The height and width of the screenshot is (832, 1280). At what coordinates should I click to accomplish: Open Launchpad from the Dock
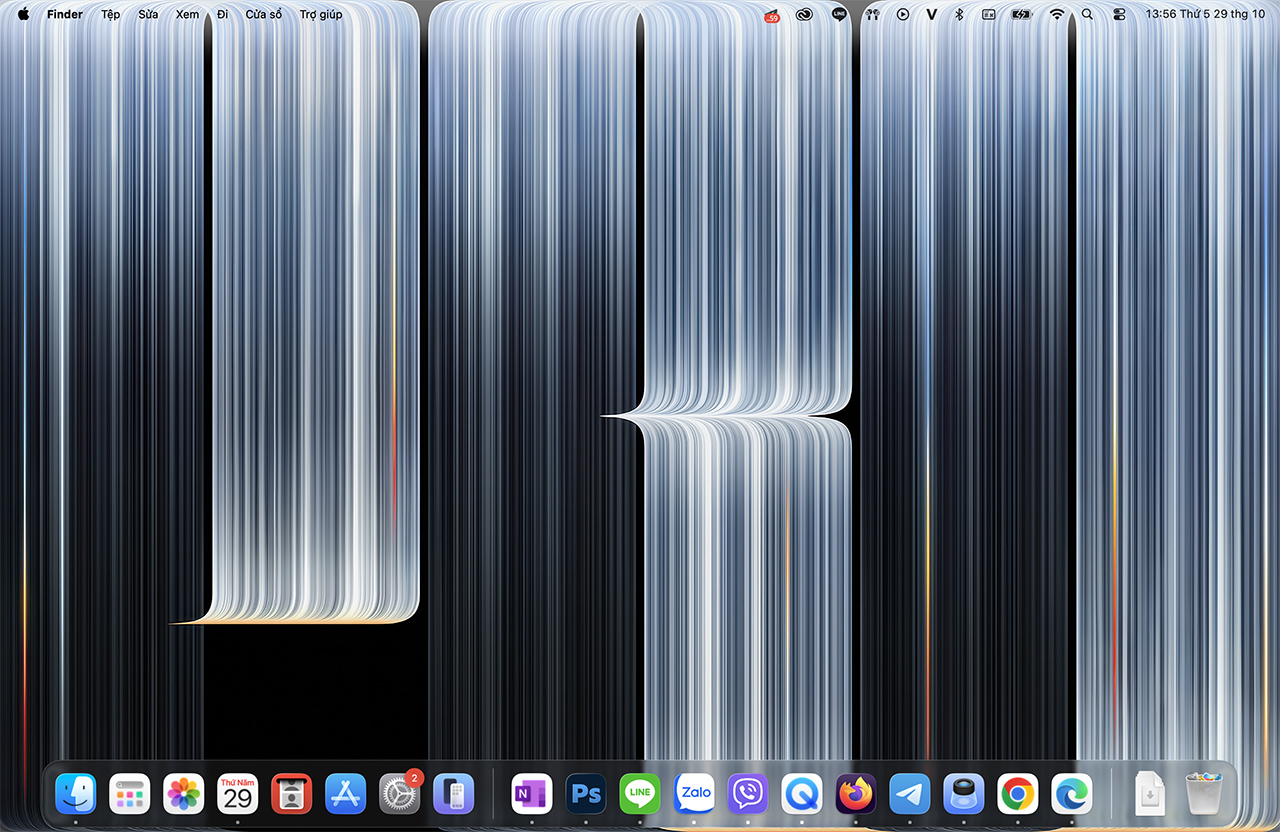pyautogui.click(x=130, y=794)
